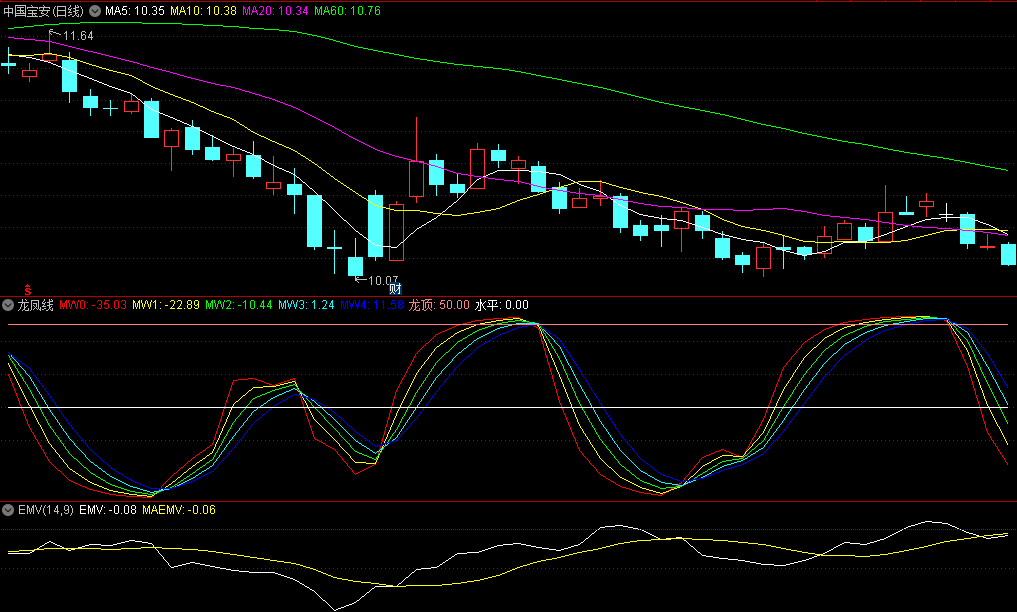Click the MA10: 10.38 label
This screenshot has width=1017, height=612.
(203, 11)
